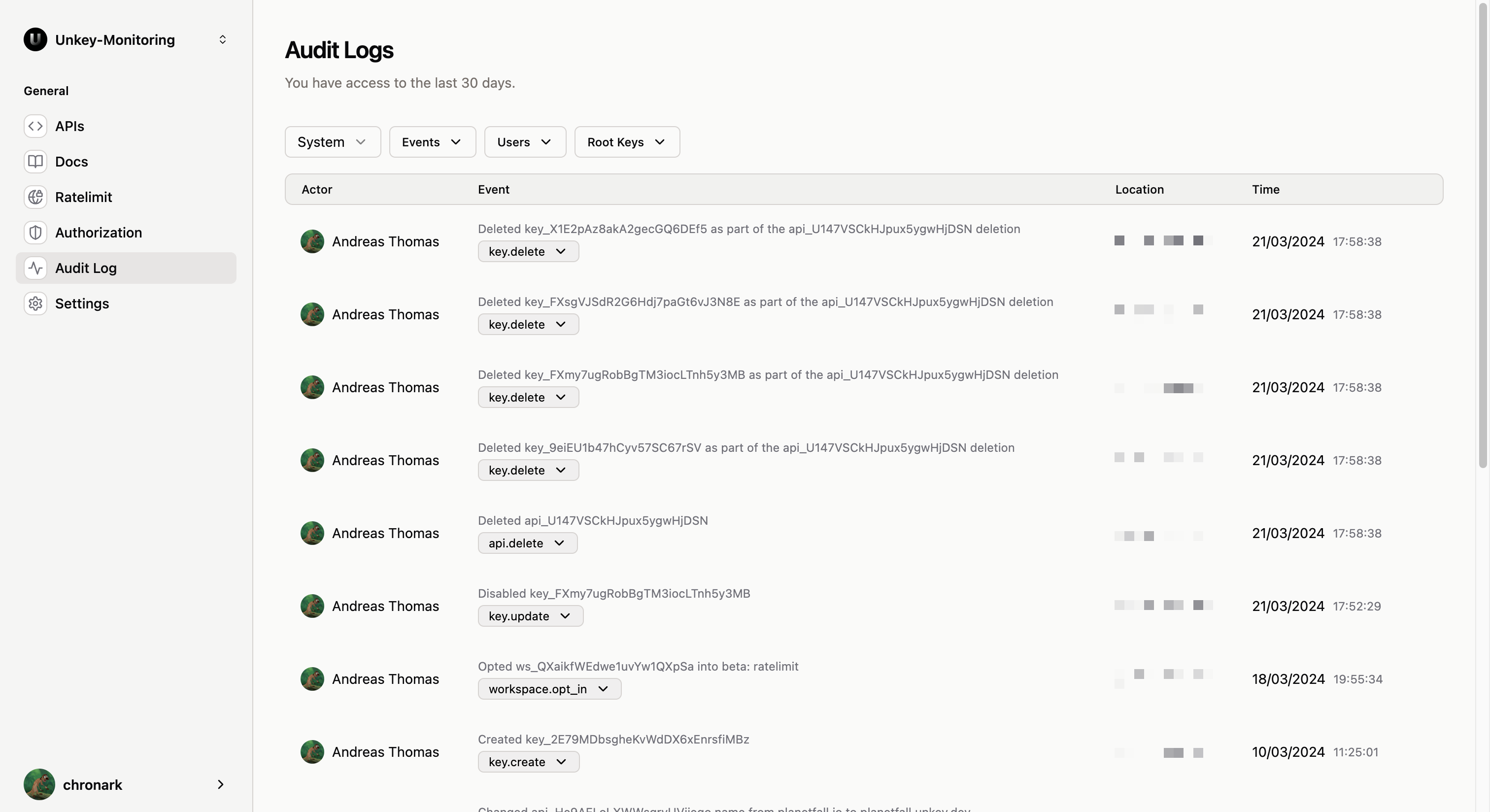The image size is (1490, 812).
Task: Open the Authorization shield icon
Action: (x=35, y=233)
